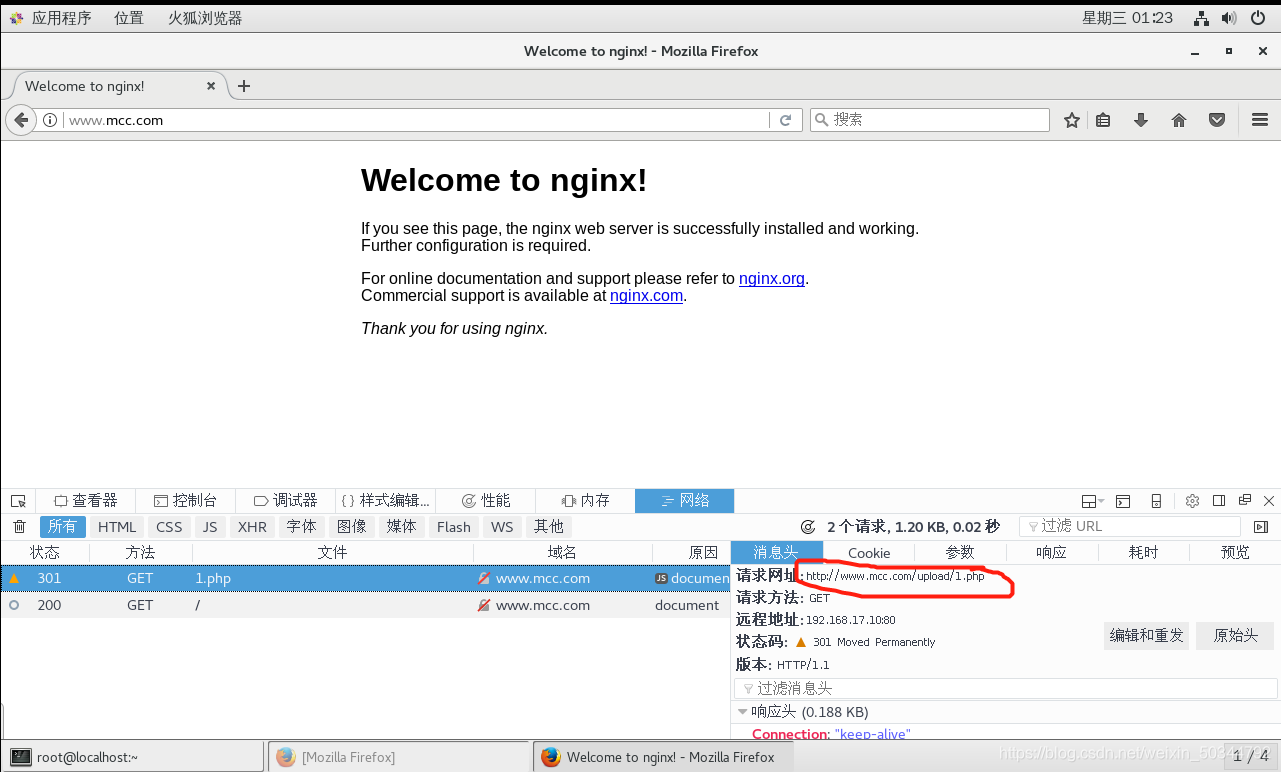
Task: Switch to the 性能 devtools tab
Action: click(486, 501)
